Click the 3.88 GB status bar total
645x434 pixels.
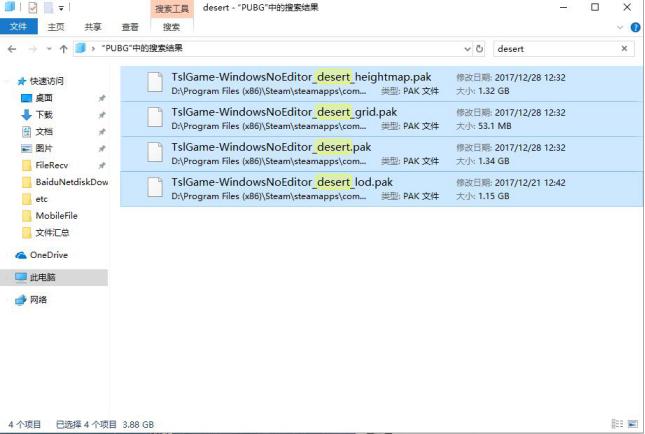coord(138,425)
